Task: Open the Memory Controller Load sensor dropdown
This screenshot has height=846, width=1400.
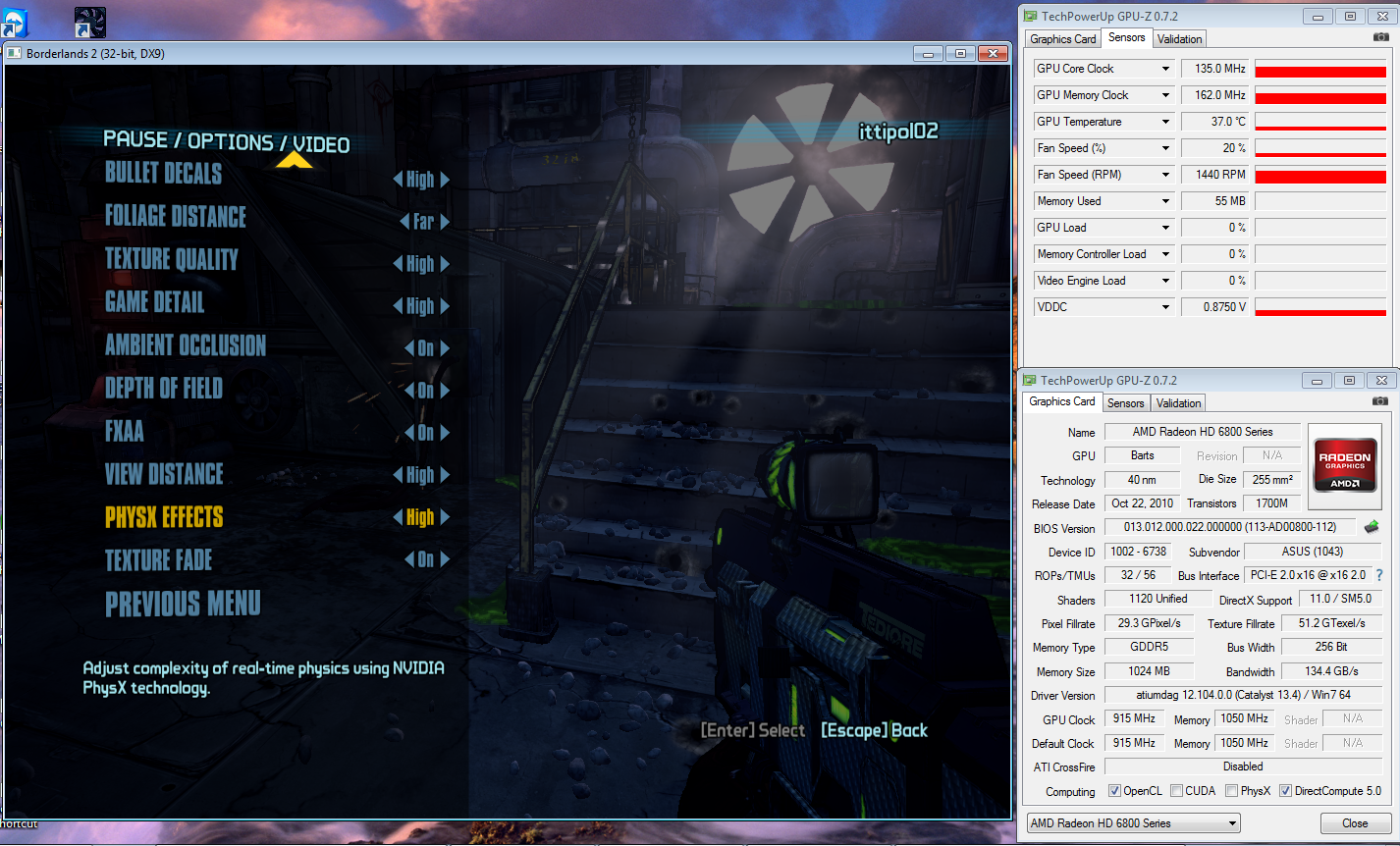Action: (1165, 254)
